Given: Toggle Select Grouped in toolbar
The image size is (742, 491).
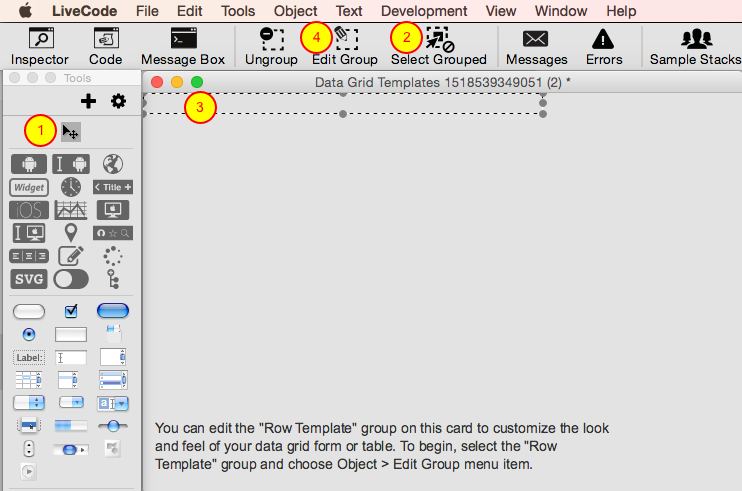Looking at the screenshot, I should (x=439, y=46).
